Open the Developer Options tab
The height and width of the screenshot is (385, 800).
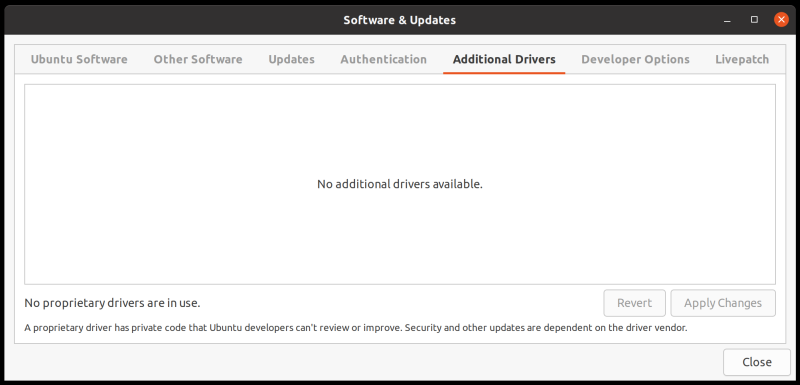pos(635,59)
